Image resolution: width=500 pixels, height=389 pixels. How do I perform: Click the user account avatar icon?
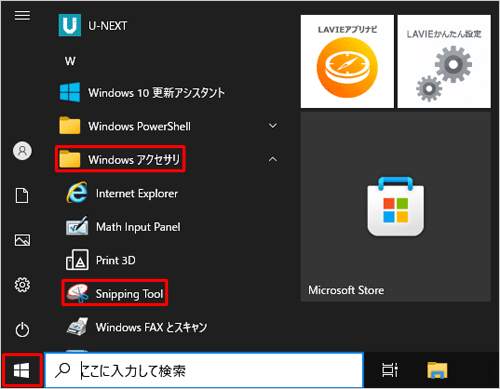[x=22, y=151]
